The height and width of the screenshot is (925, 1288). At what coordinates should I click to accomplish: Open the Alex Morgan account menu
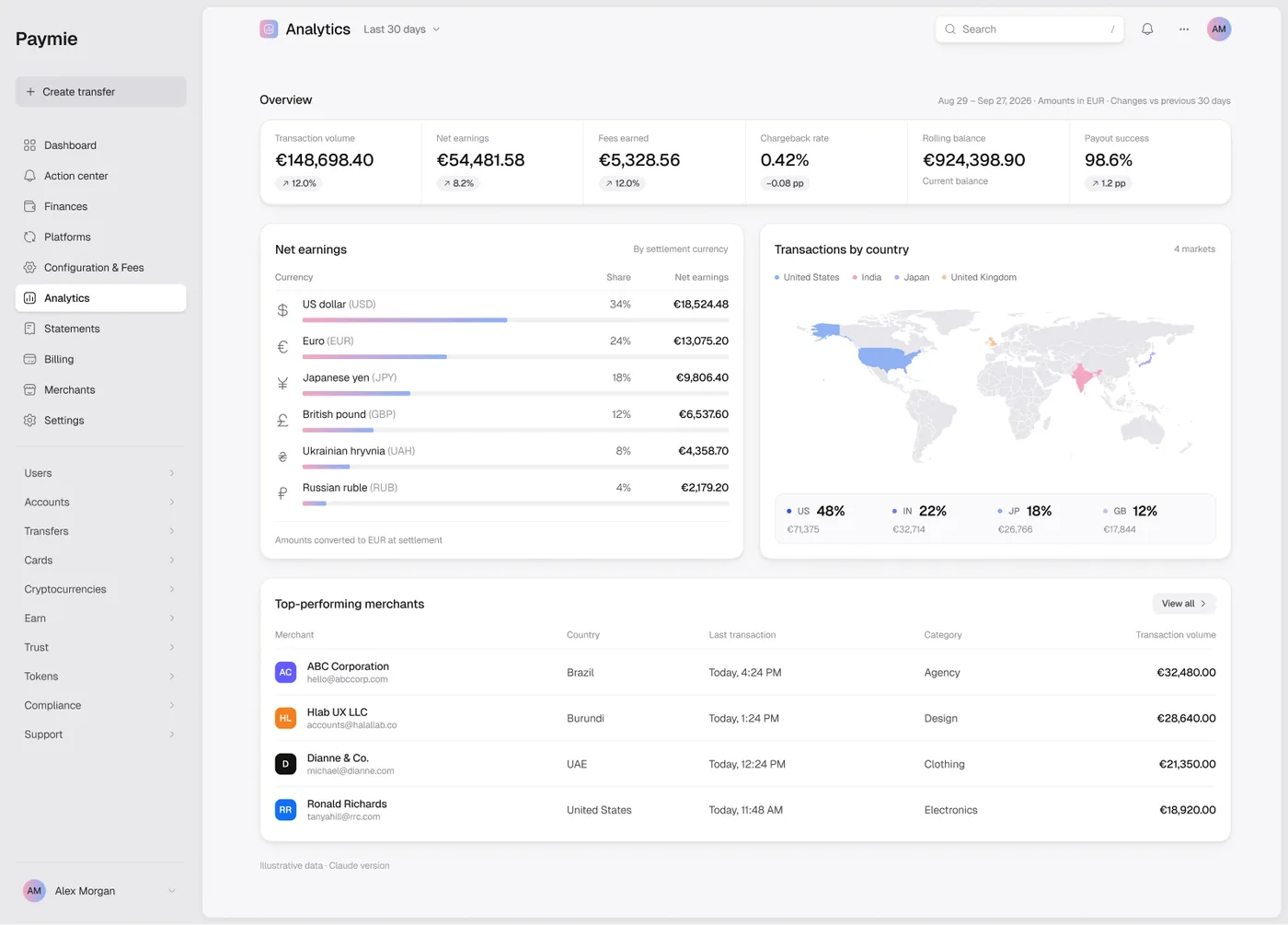(100, 891)
